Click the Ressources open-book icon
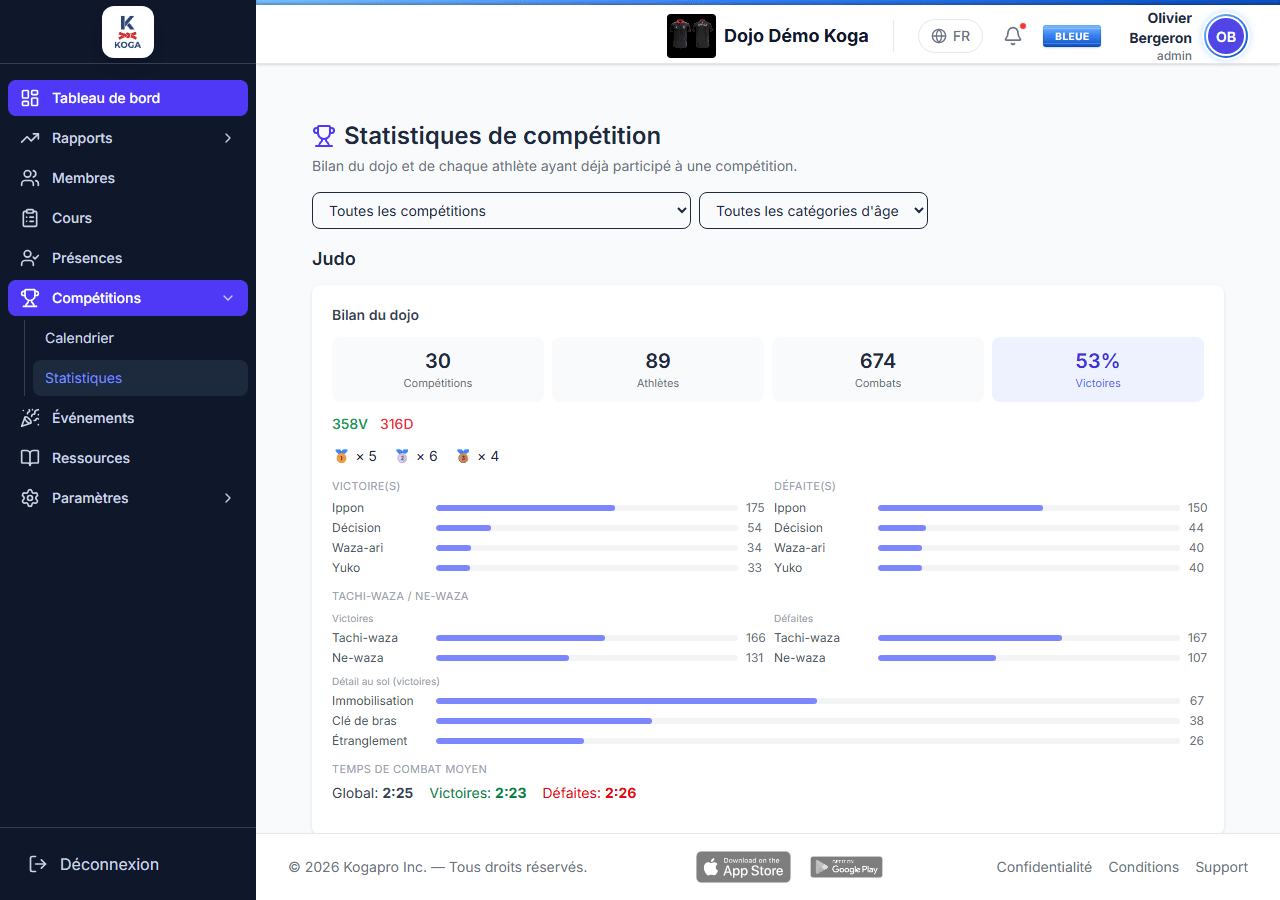Image resolution: width=1280 pixels, height=900 pixels. click(x=30, y=458)
